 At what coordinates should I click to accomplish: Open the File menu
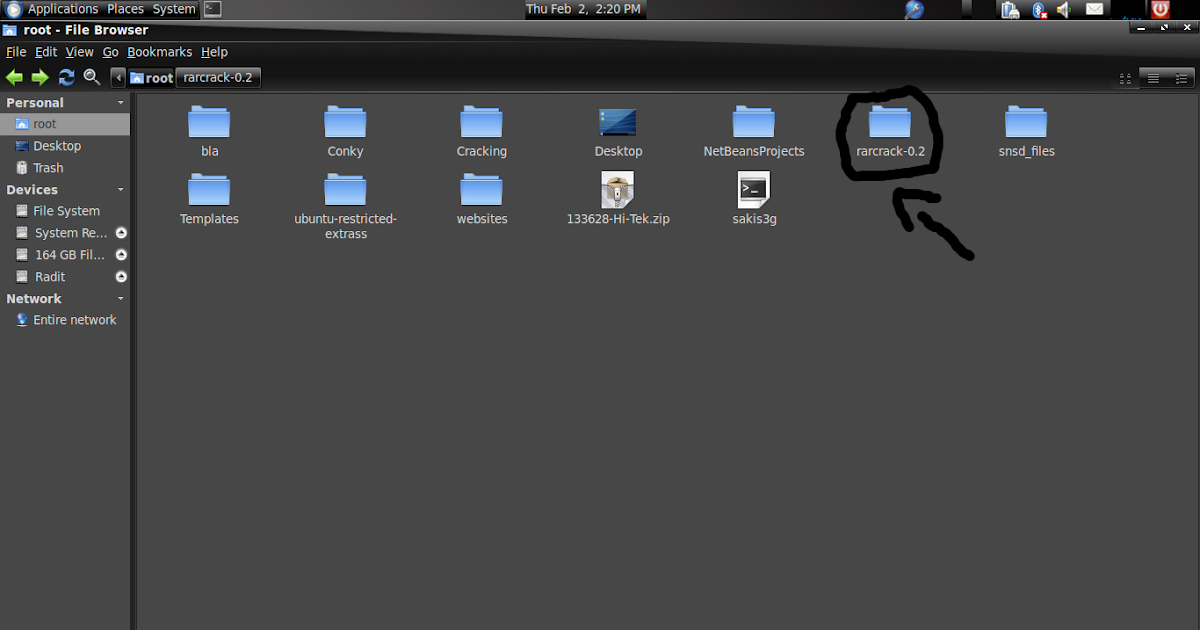coord(15,52)
